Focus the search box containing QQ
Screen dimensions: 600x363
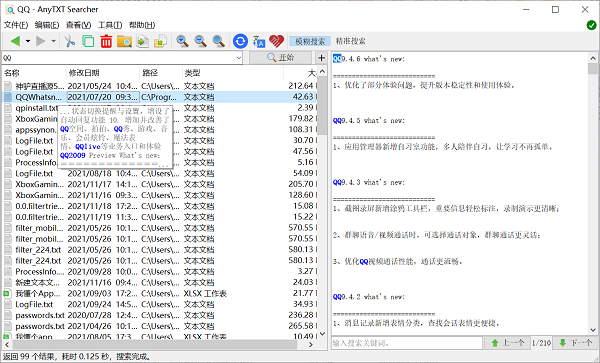pos(119,58)
